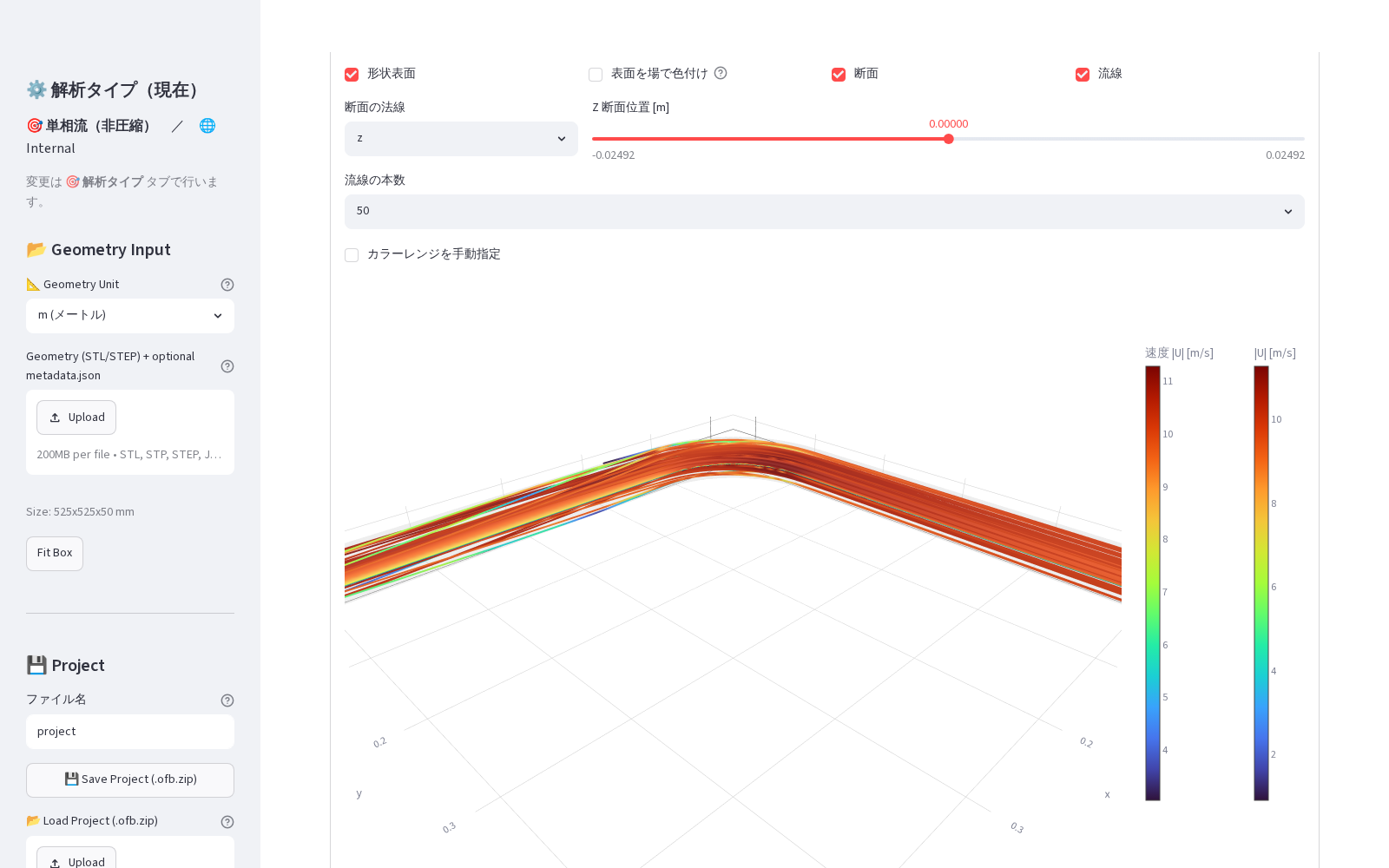Screen dimensions: 1389x868
Task: Click upload arrow icon in geometry Upload button
Action: [x=55, y=418]
